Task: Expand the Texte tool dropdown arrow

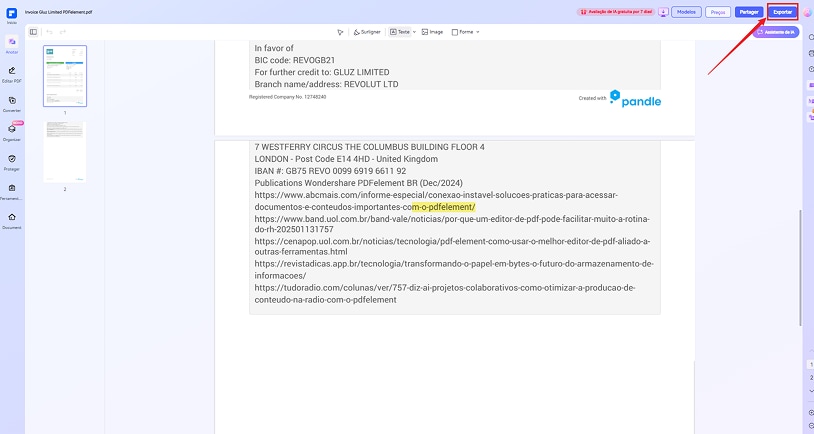Action: pos(414,32)
